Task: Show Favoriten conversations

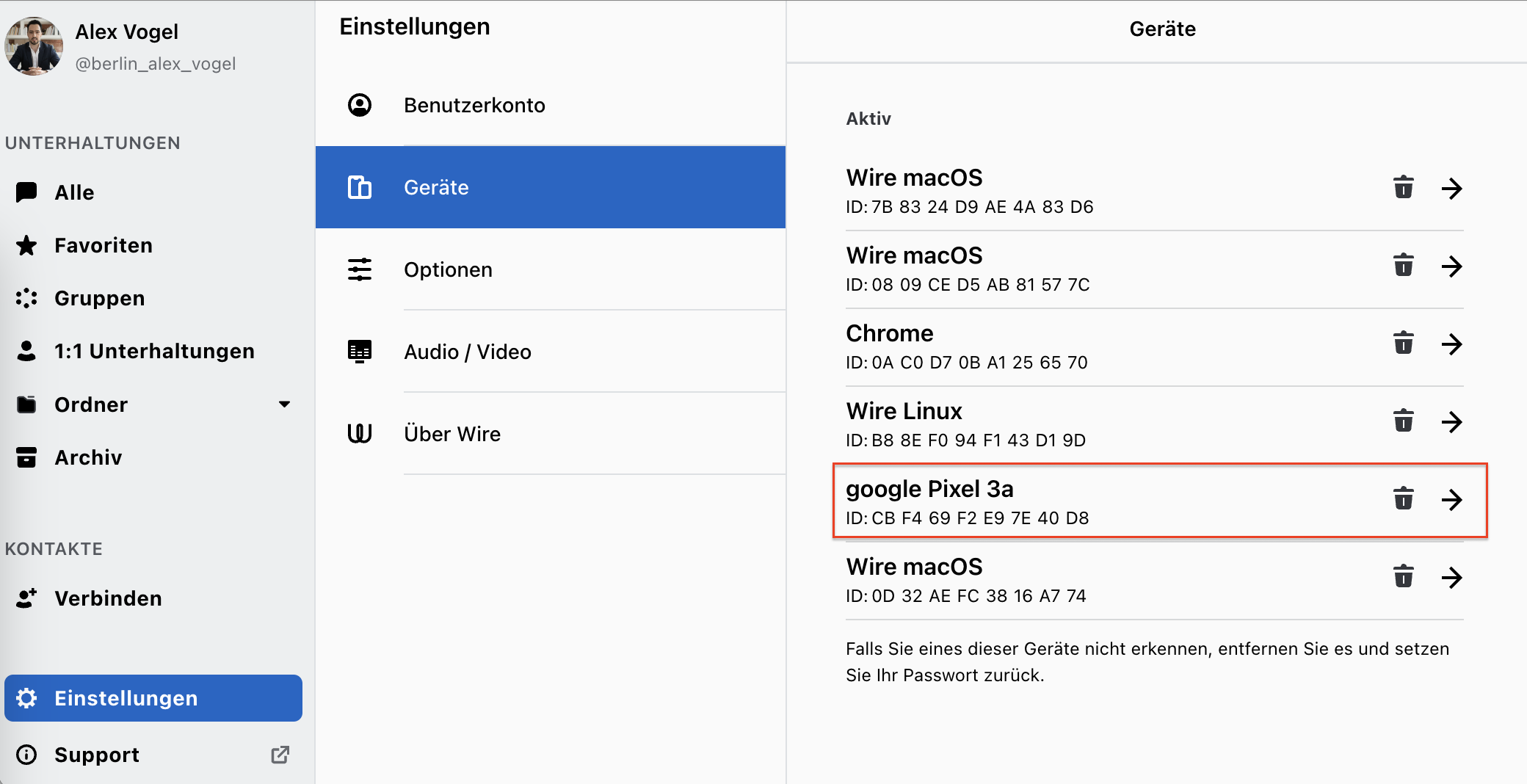Action: [x=153, y=245]
